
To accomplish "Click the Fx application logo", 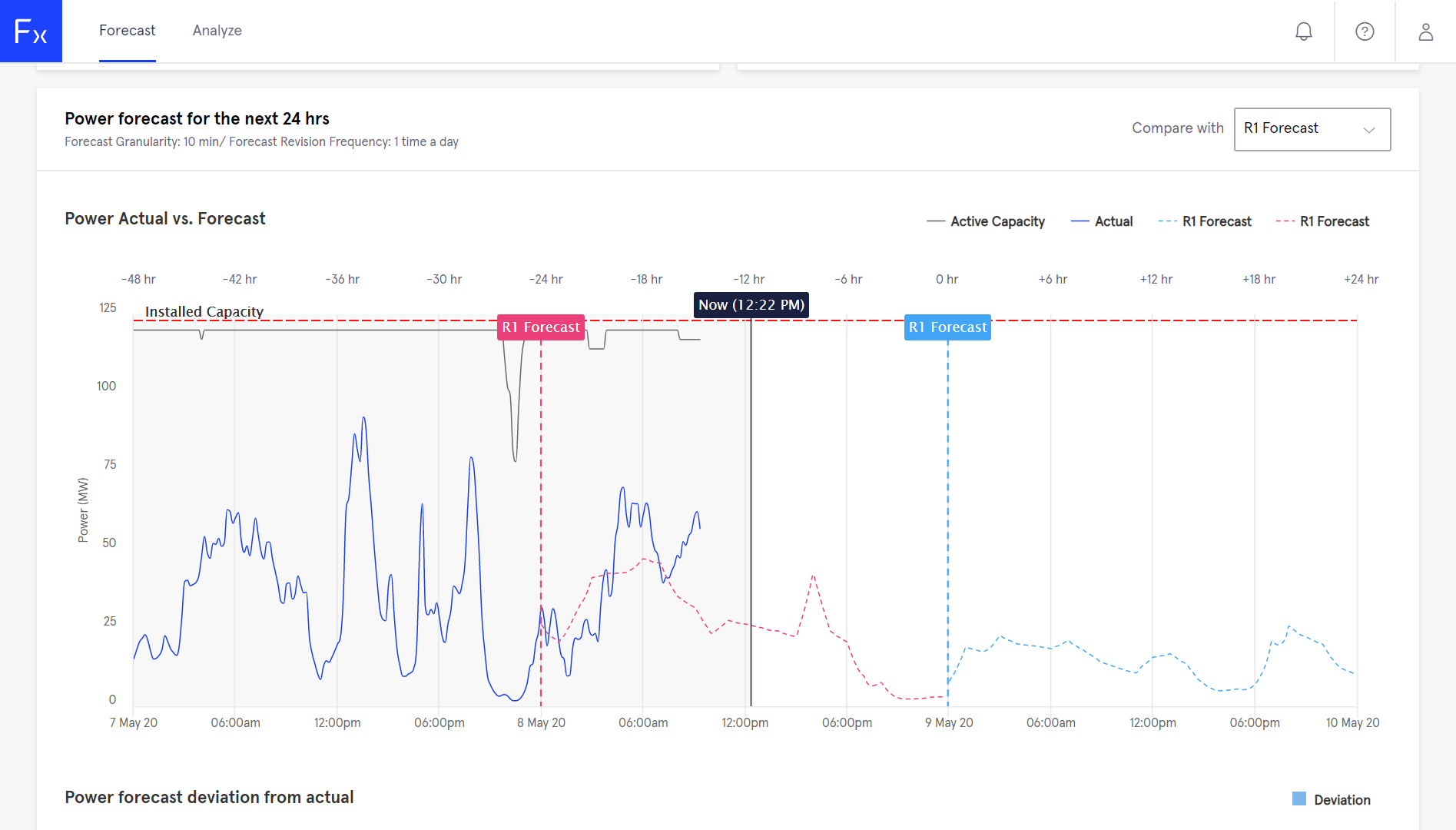I will tap(31, 31).
